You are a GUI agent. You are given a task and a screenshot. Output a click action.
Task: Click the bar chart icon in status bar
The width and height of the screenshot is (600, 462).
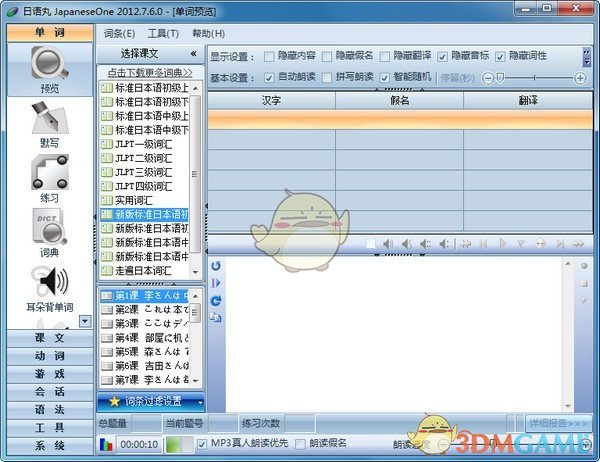pyautogui.click(x=107, y=444)
